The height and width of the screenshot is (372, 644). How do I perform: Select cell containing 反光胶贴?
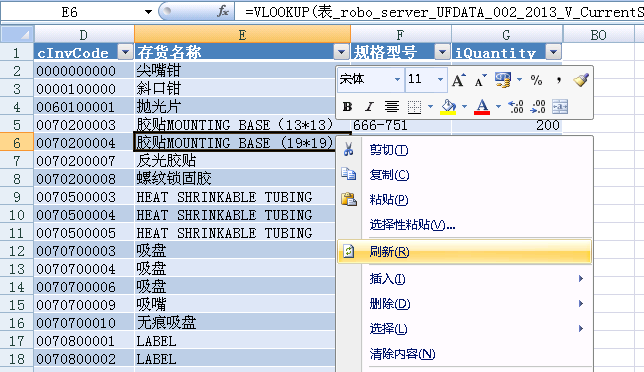point(235,161)
